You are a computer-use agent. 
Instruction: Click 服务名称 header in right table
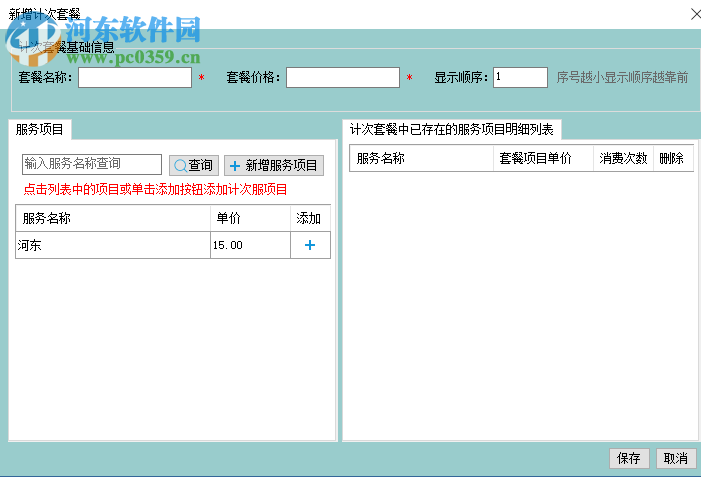pyautogui.click(x=421, y=158)
